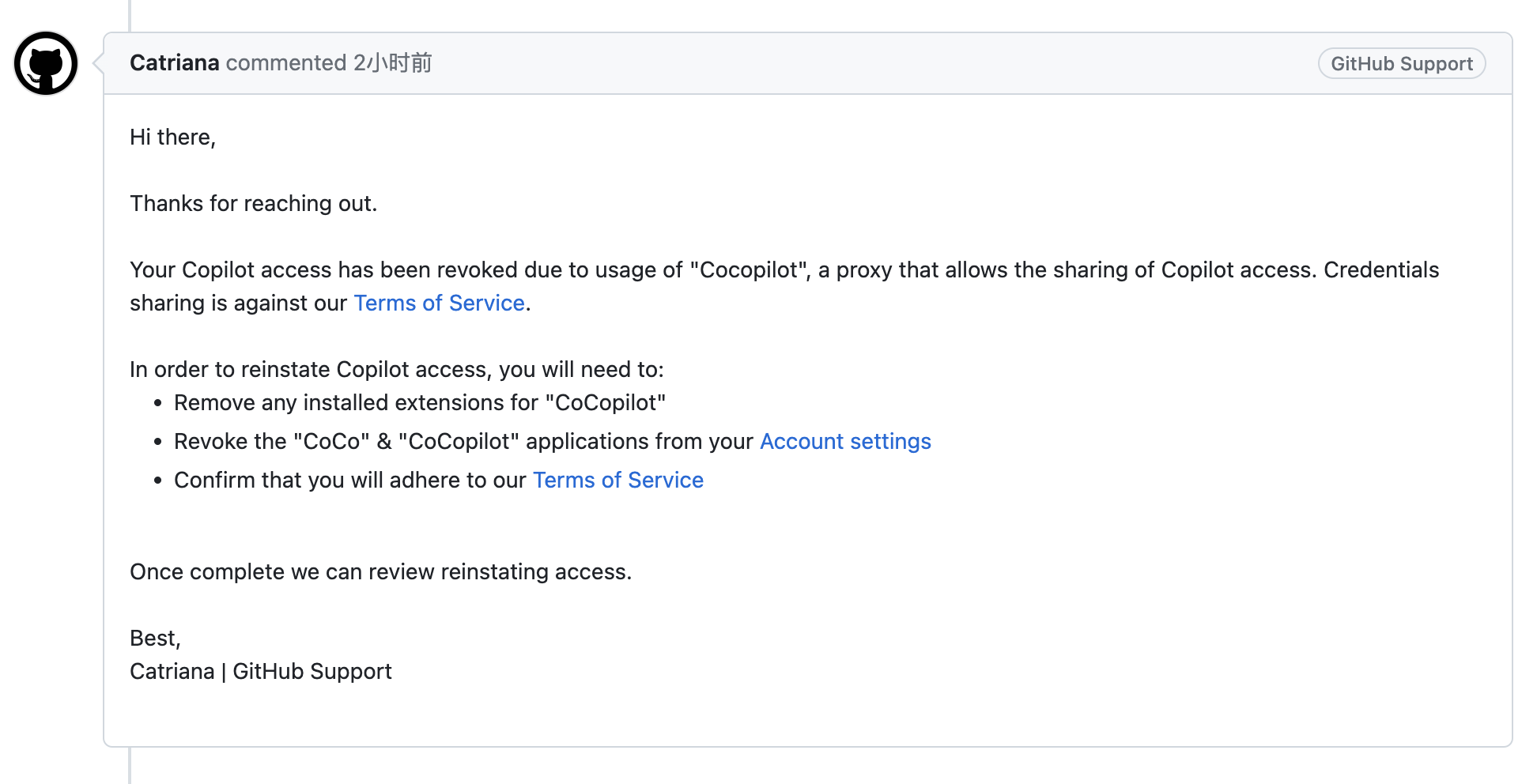1537x784 pixels.
Task: Click the GitHub Octocat avatar icon
Action: pos(46,63)
